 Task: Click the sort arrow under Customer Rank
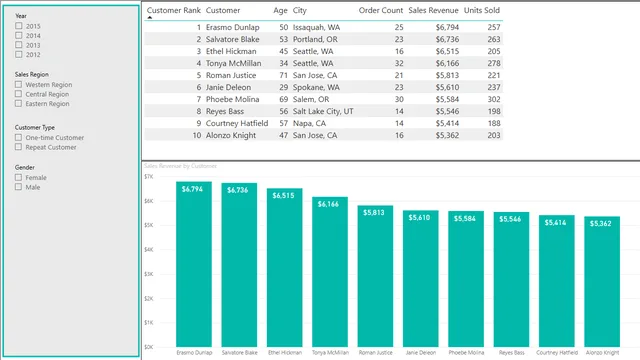[x=149, y=18]
